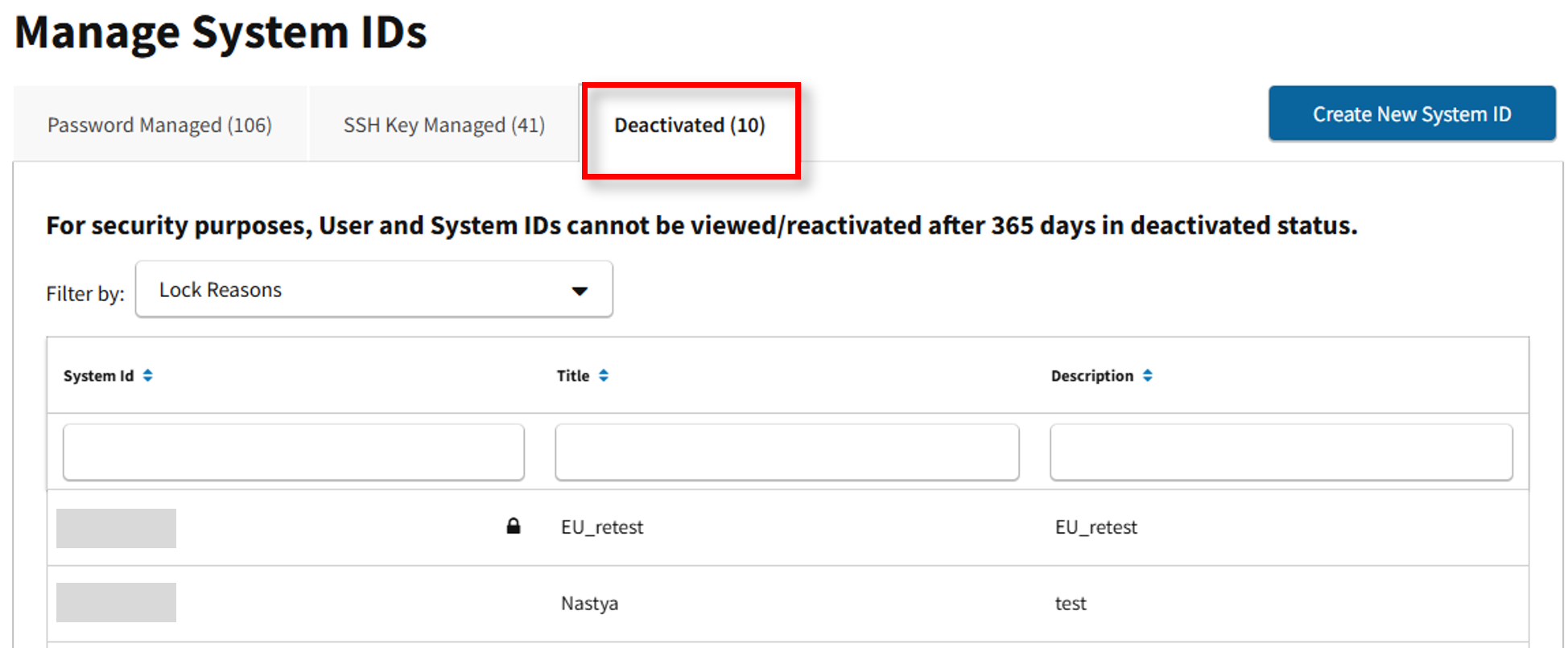This screenshot has height=648, width=1568.
Task: Open the Lock Reasons filter dropdown
Action: [373, 290]
